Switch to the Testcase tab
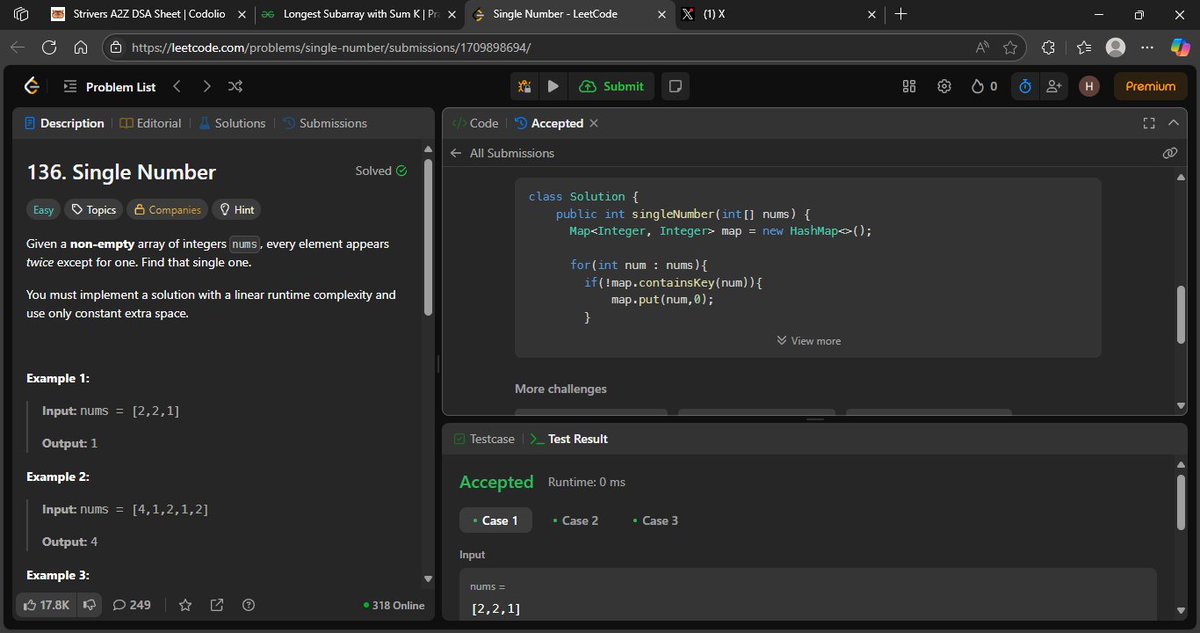1200x633 pixels. tap(484, 439)
